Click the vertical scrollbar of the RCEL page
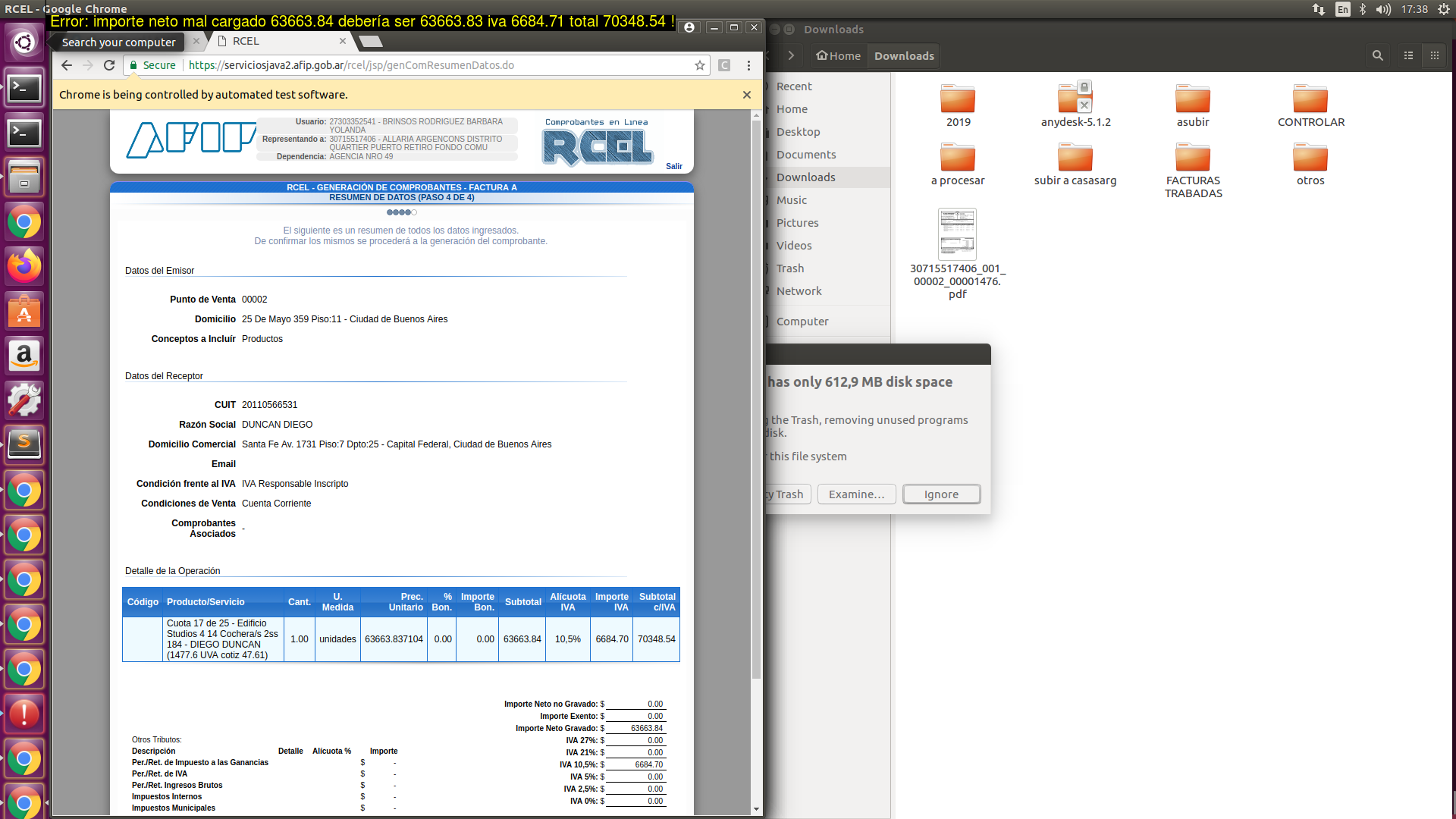Image resolution: width=1456 pixels, height=819 pixels. point(756,399)
